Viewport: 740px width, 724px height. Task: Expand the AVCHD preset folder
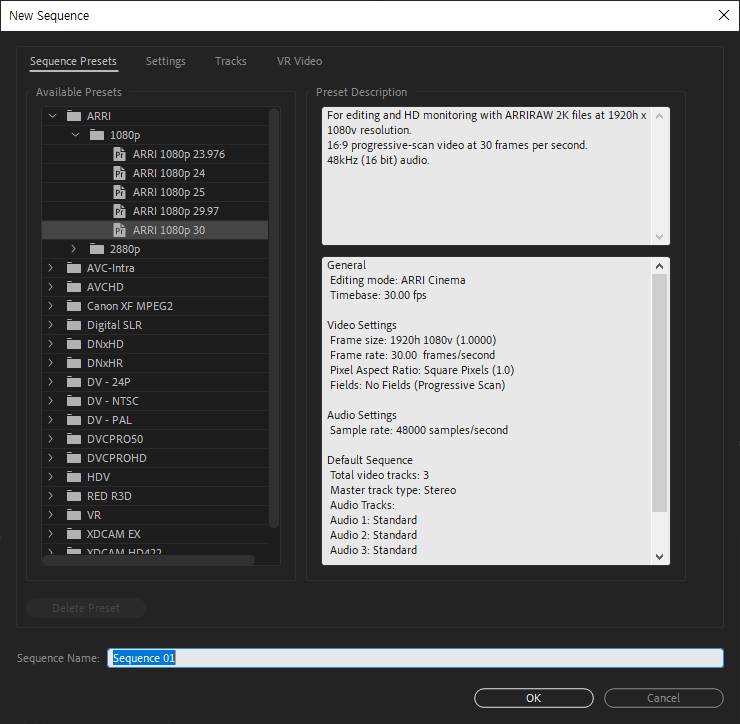(x=50, y=286)
